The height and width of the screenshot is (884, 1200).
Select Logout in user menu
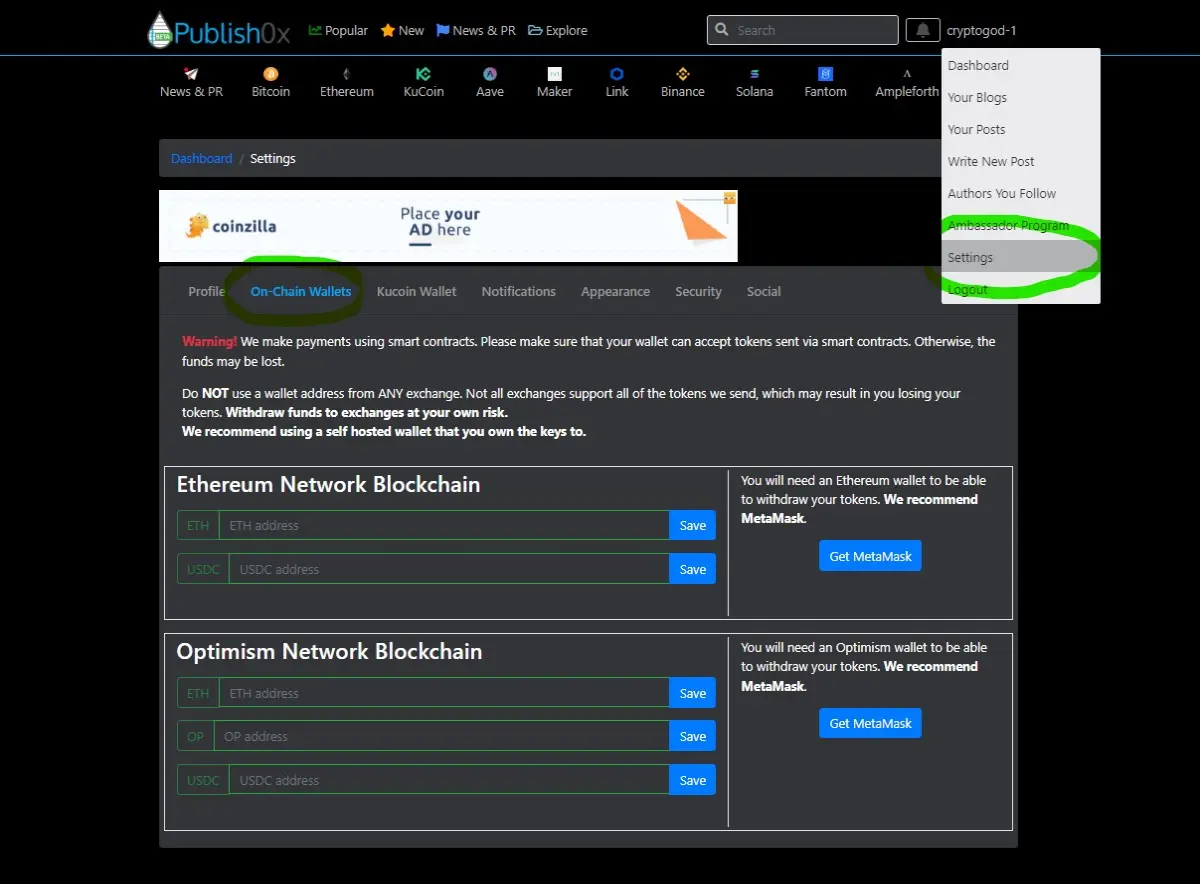(x=1020, y=289)
